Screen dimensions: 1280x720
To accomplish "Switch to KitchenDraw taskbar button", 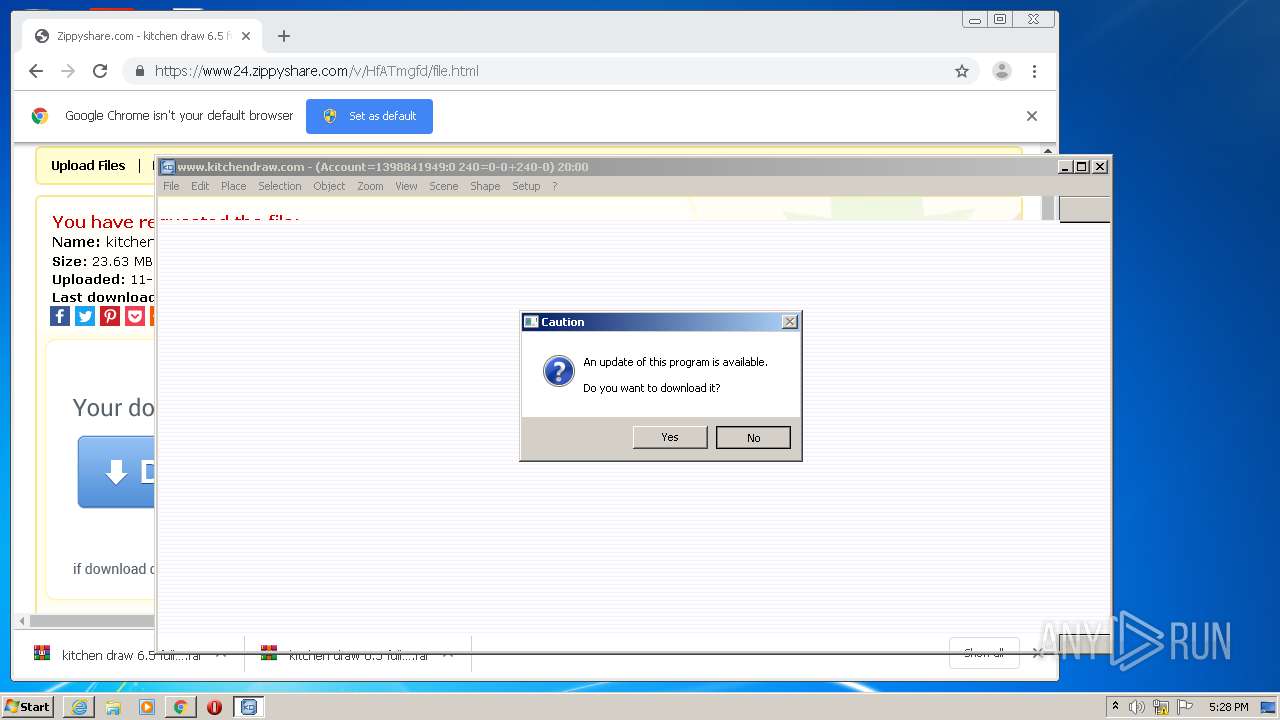I will 249,707.
